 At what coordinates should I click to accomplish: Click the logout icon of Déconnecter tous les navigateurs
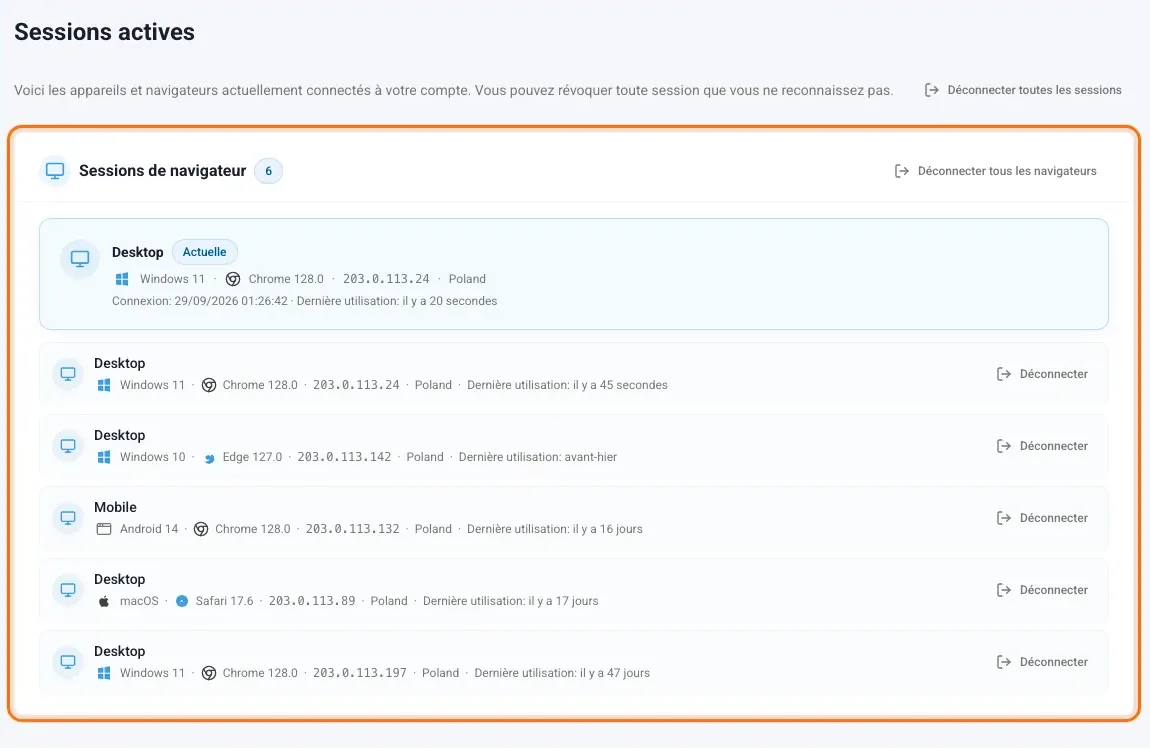(901, 171)
